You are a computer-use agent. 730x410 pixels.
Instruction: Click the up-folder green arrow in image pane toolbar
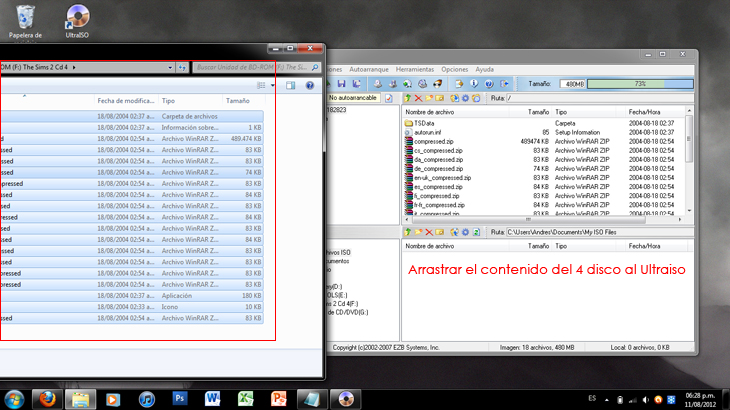(407, 98)
